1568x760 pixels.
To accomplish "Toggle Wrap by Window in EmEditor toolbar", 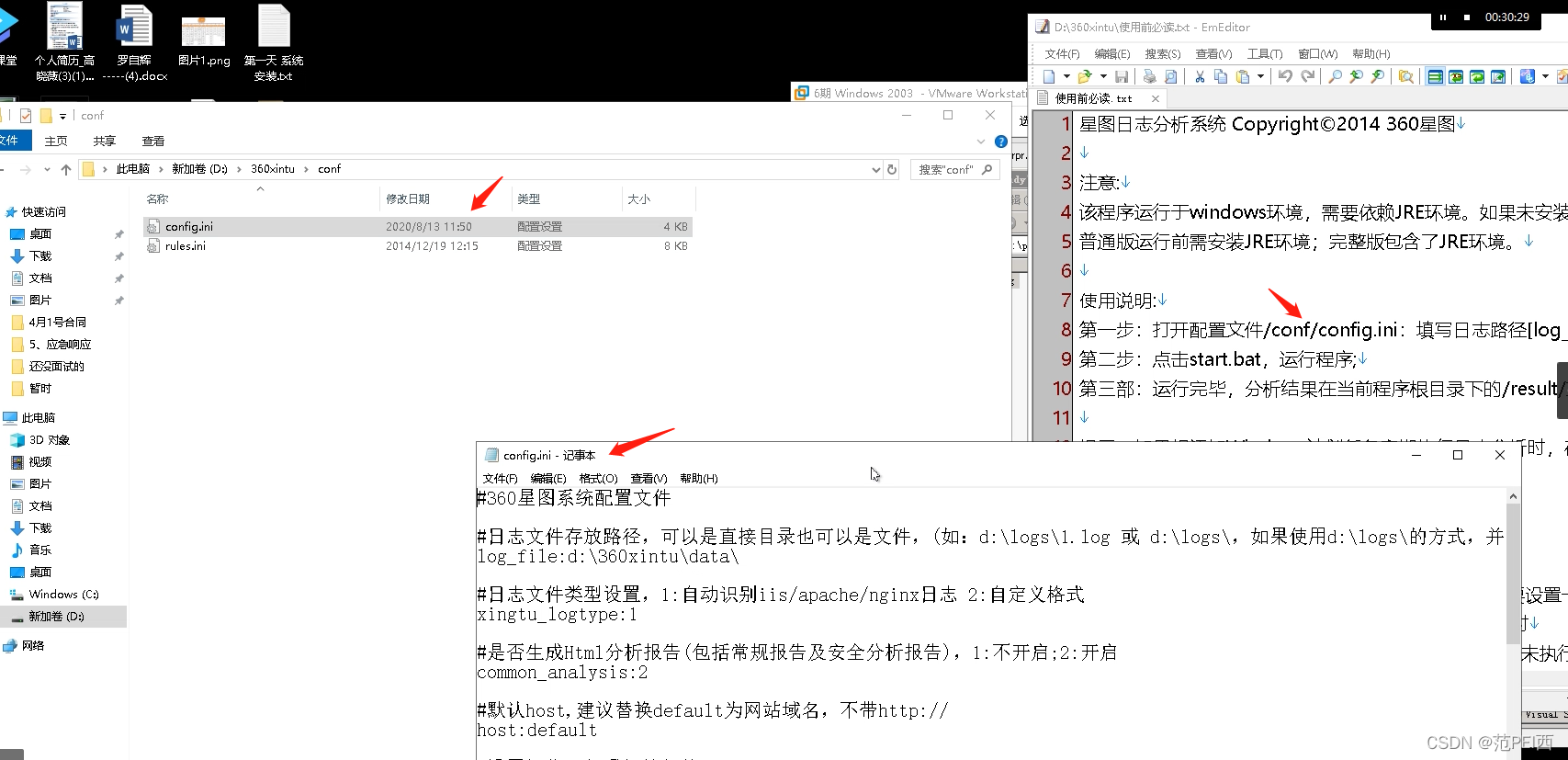I will (x=1477, y=76).
